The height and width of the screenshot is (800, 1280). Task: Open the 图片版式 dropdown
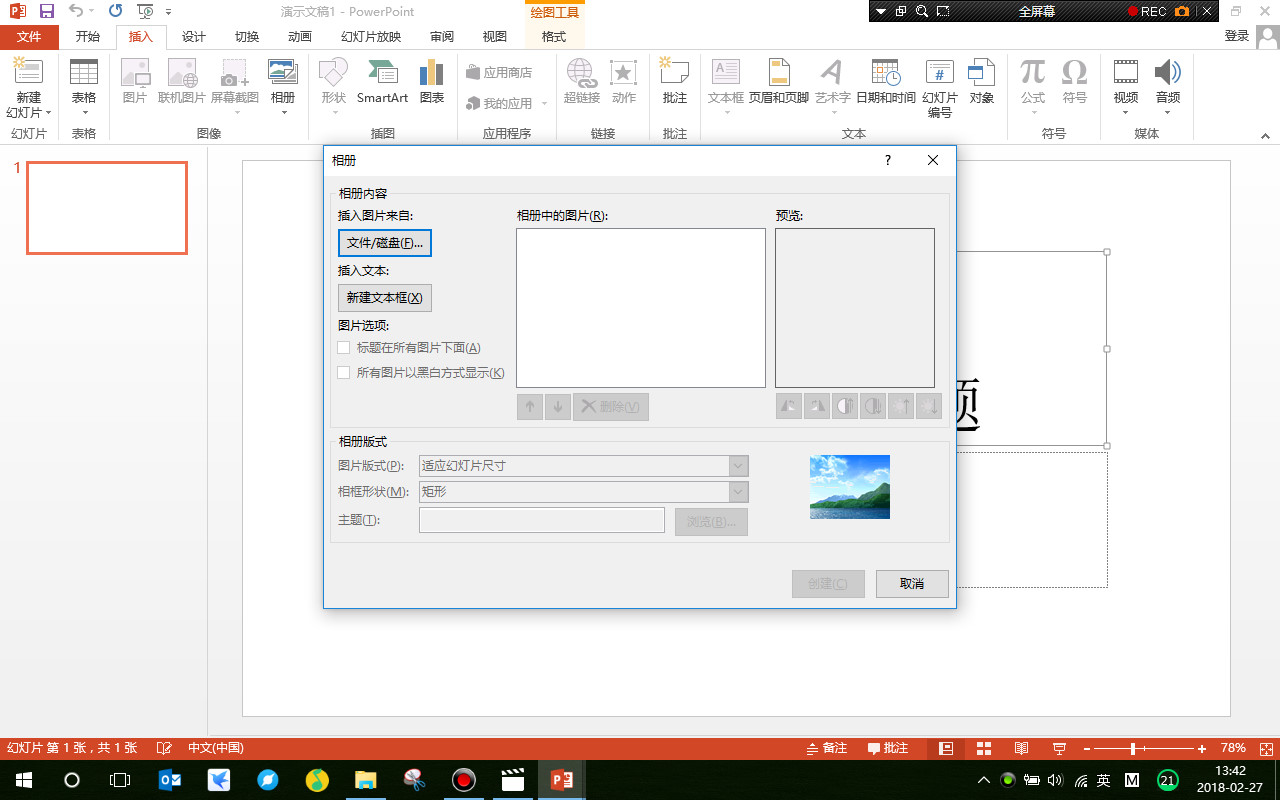738,465
